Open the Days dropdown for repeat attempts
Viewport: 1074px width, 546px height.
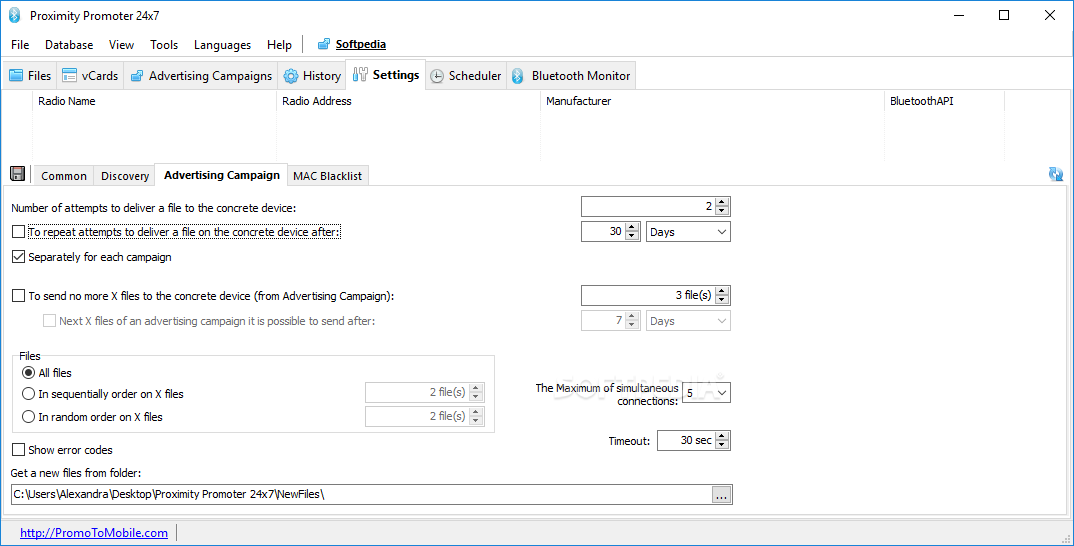[x=688, y=232]
